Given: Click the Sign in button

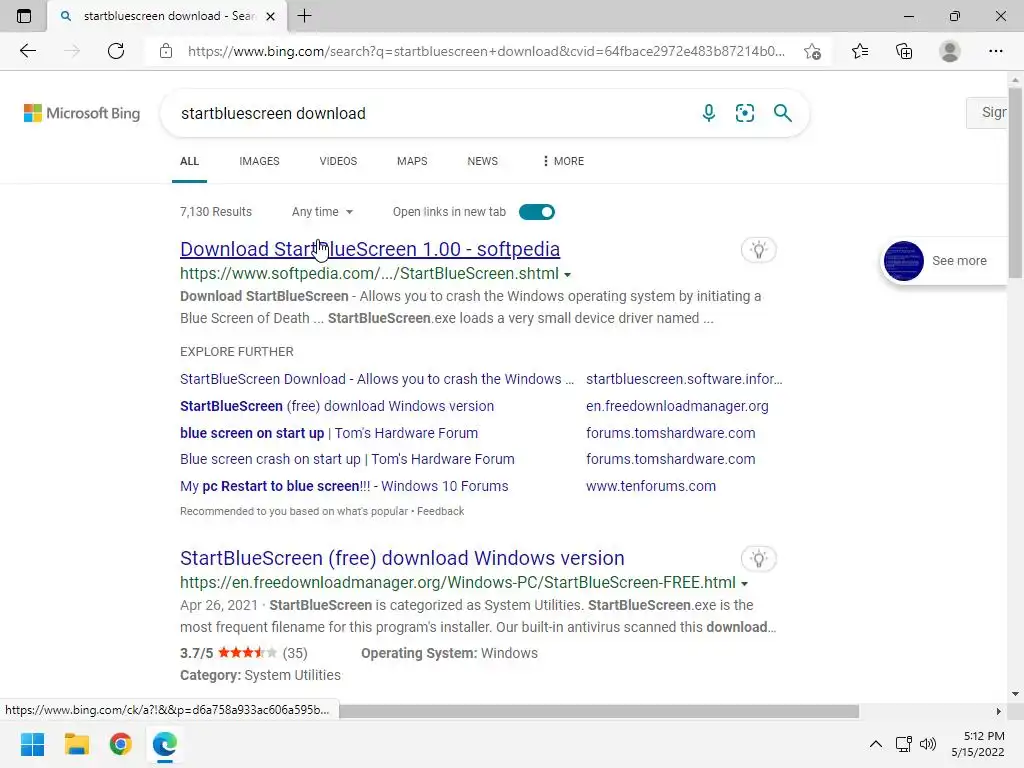Looking at the screenshot, I should tap(987, 112).
